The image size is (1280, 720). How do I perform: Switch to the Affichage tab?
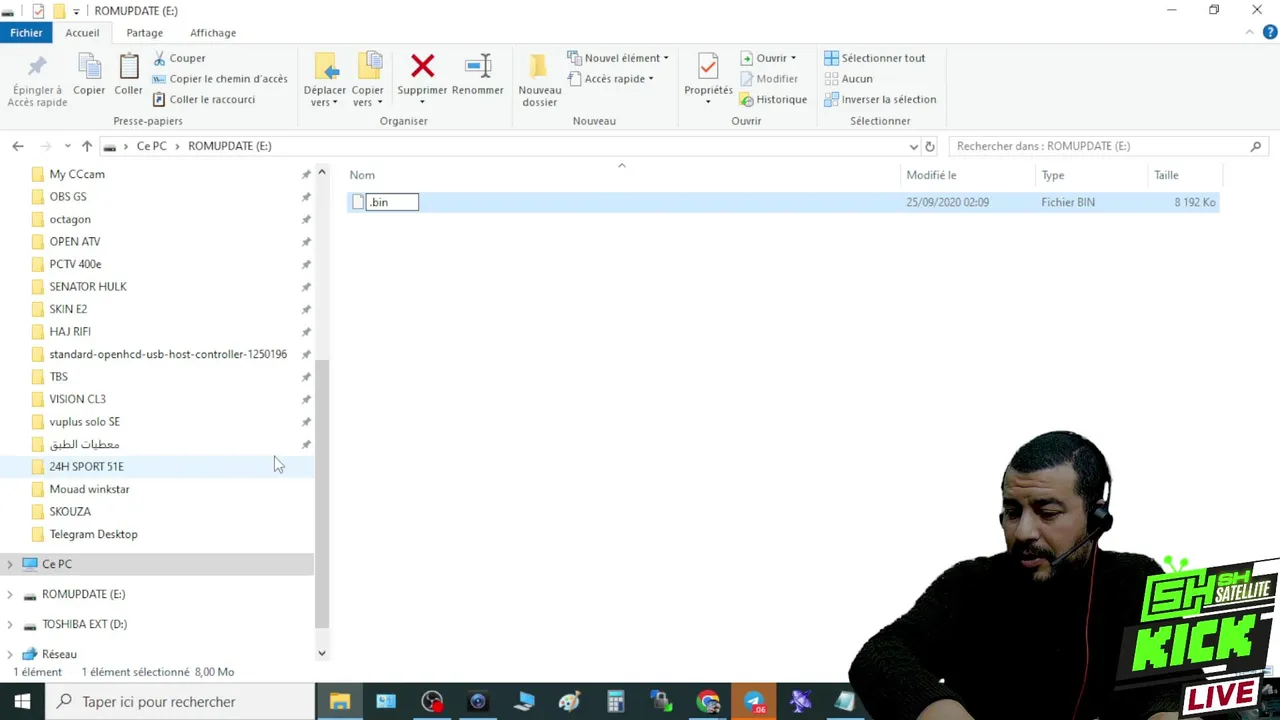[x=213, y=33]
